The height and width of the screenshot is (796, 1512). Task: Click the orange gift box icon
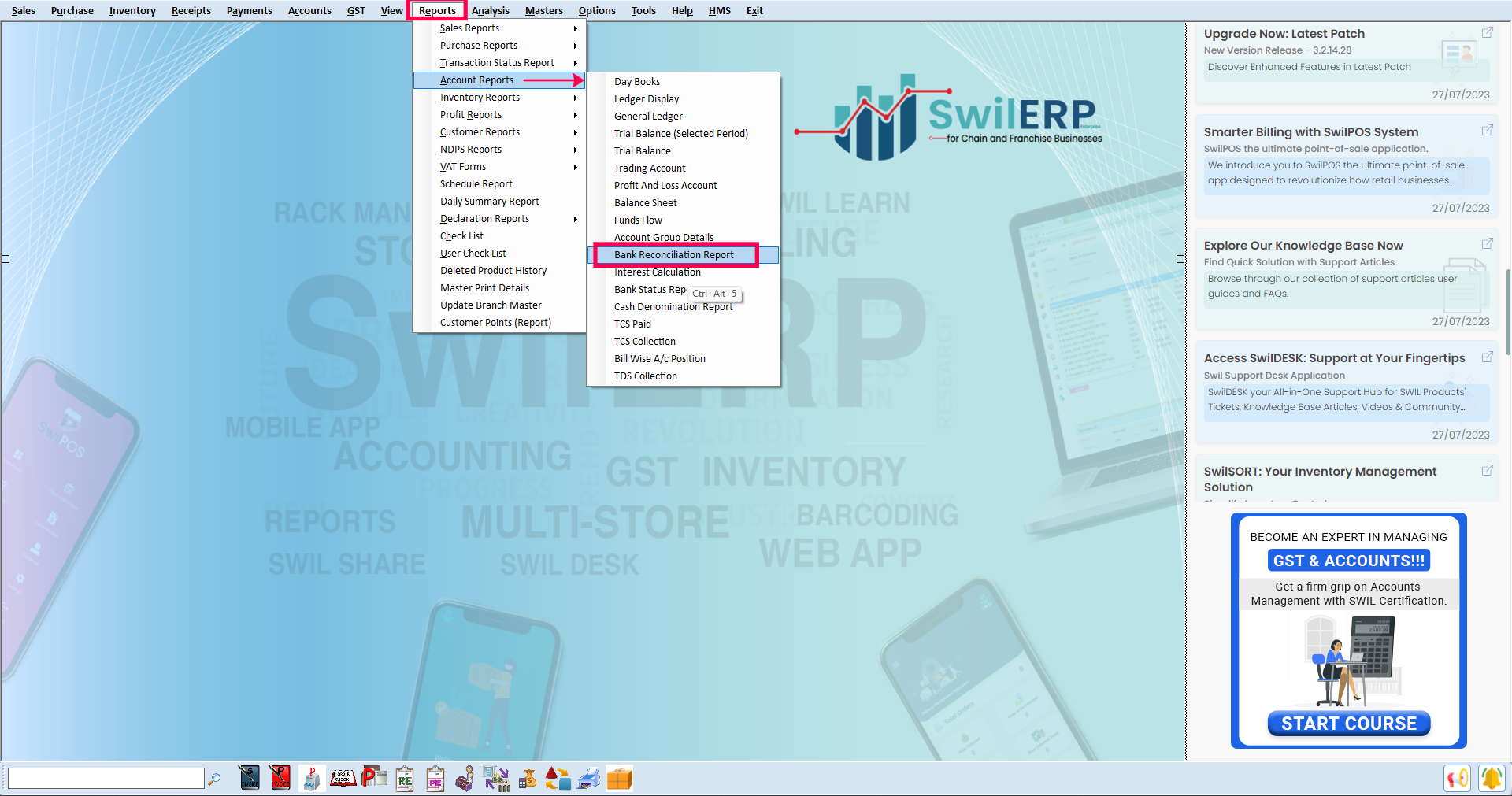(620, 778)
